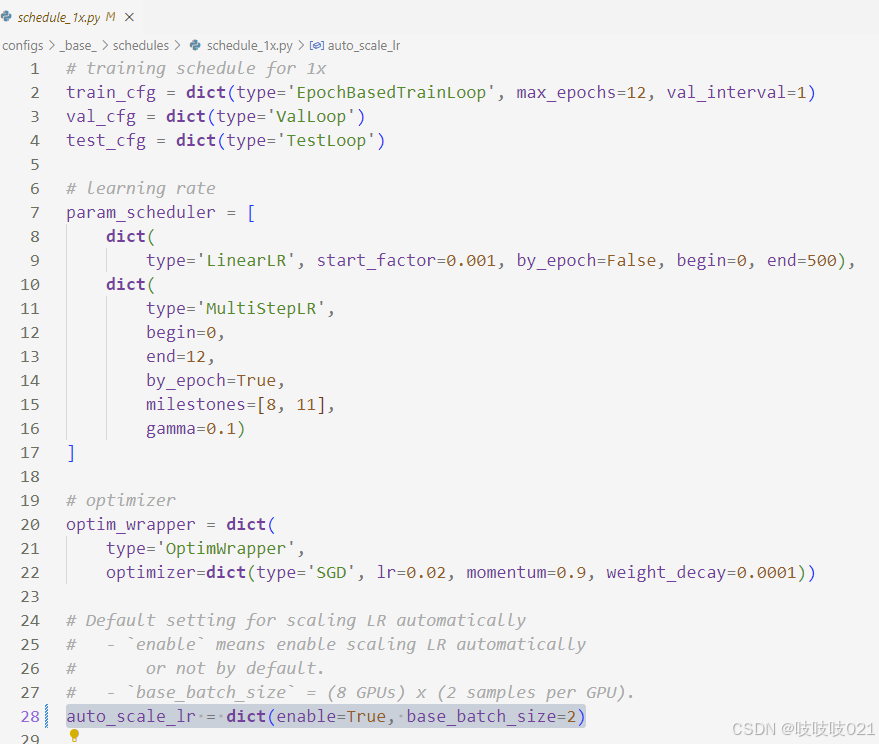Click weight_decay=0.0001 on line 22
Screen dimensions: 879x744
(701, 572)
